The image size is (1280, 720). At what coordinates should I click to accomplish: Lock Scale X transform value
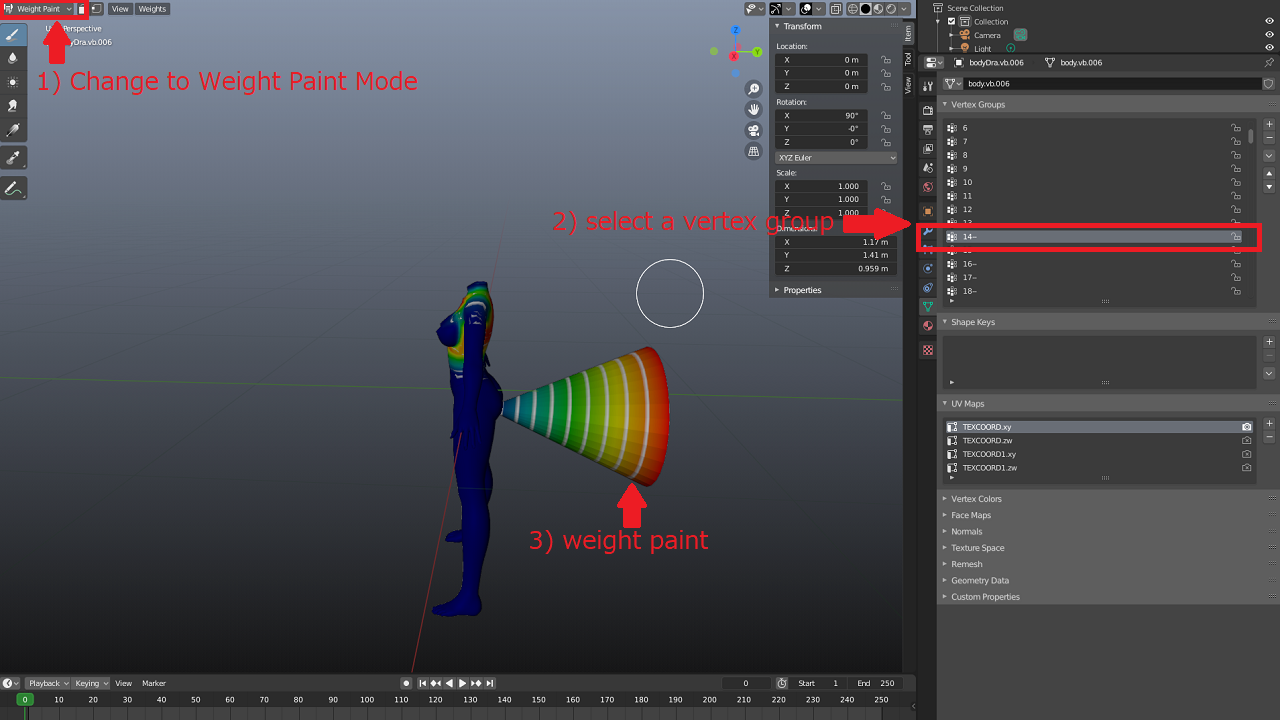(x=886, y=186)
